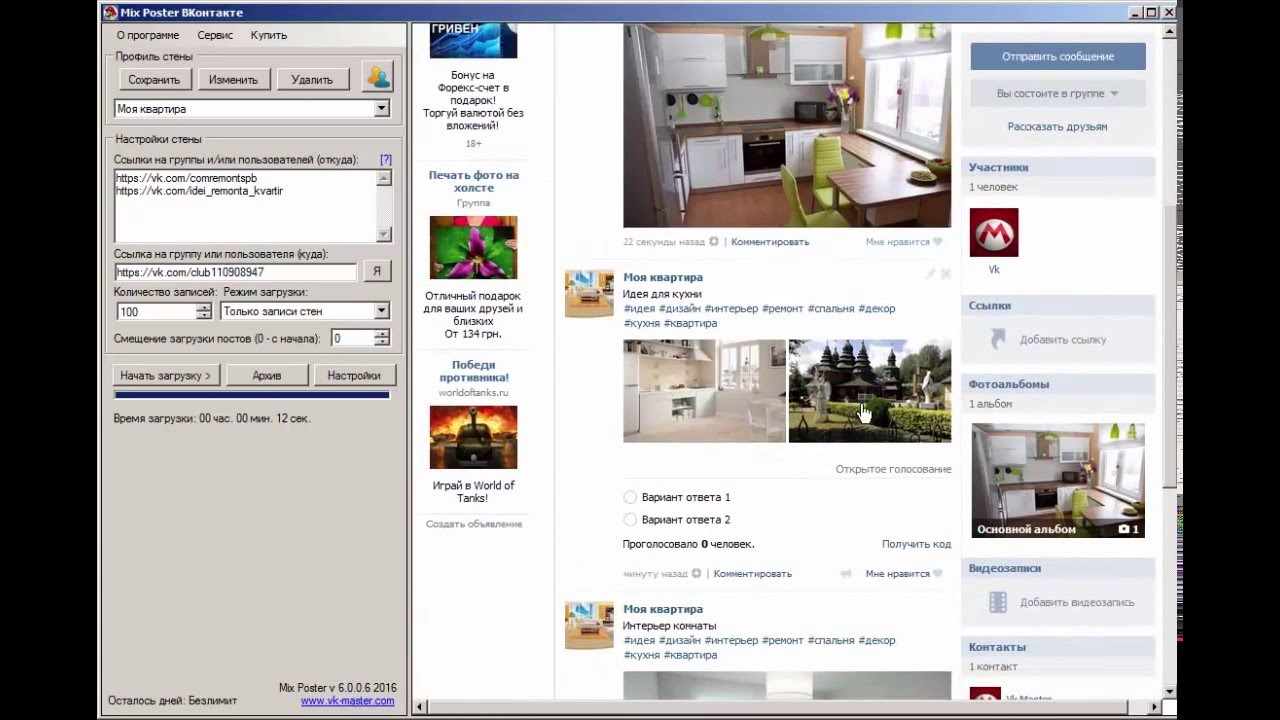The height and width of the screenshot is (720, 1280).
Task: Click the Изменить profile button
Action: pos(234,79)
